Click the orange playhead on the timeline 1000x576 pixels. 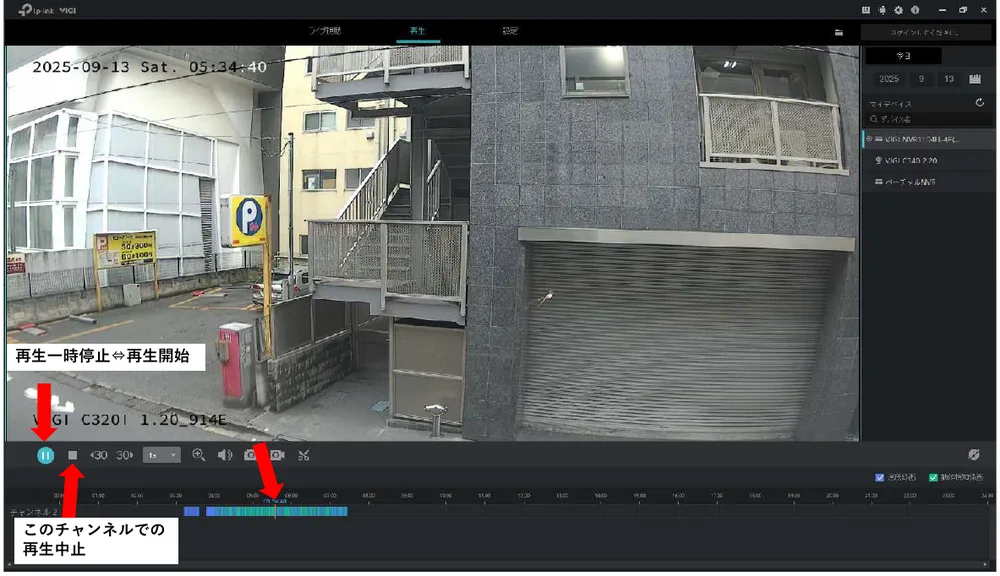pos(275,510)
